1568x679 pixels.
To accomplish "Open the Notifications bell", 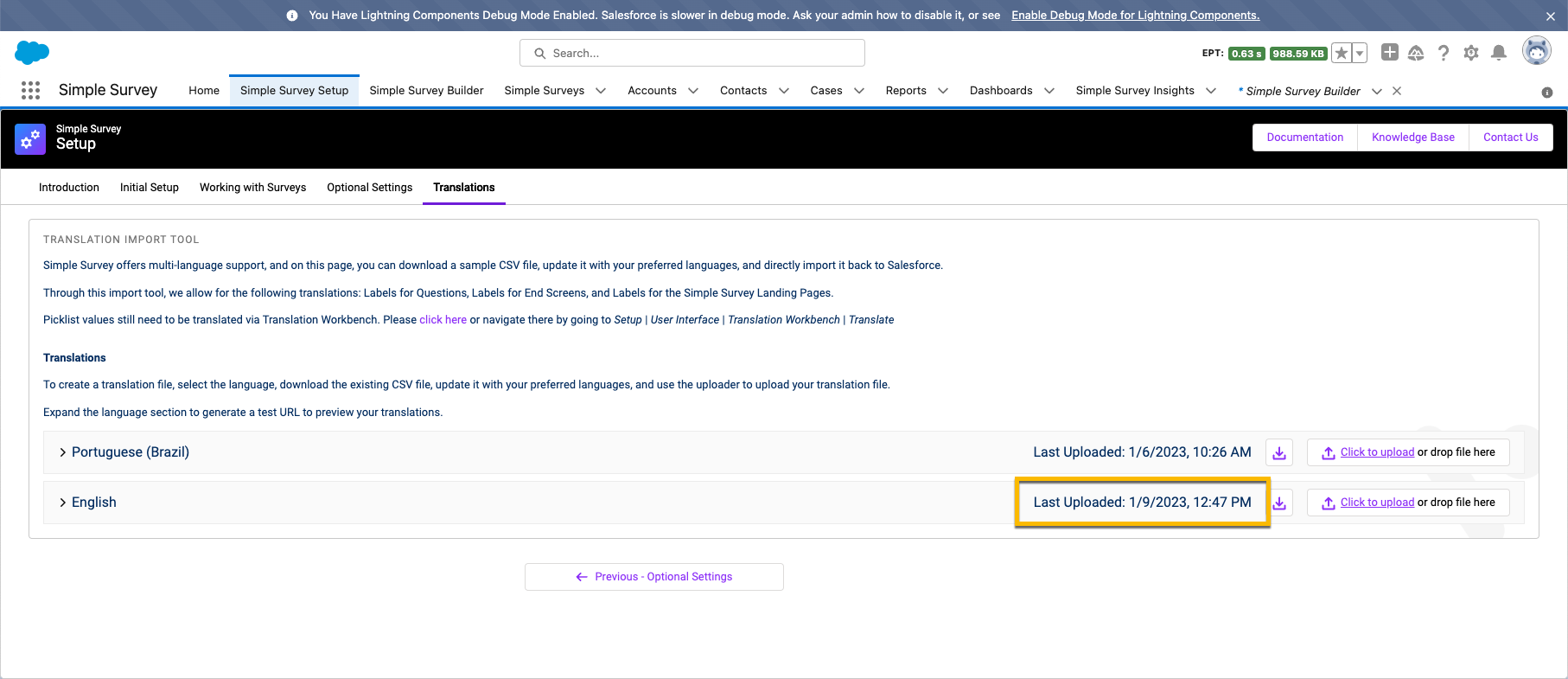I will (1499, 54).
